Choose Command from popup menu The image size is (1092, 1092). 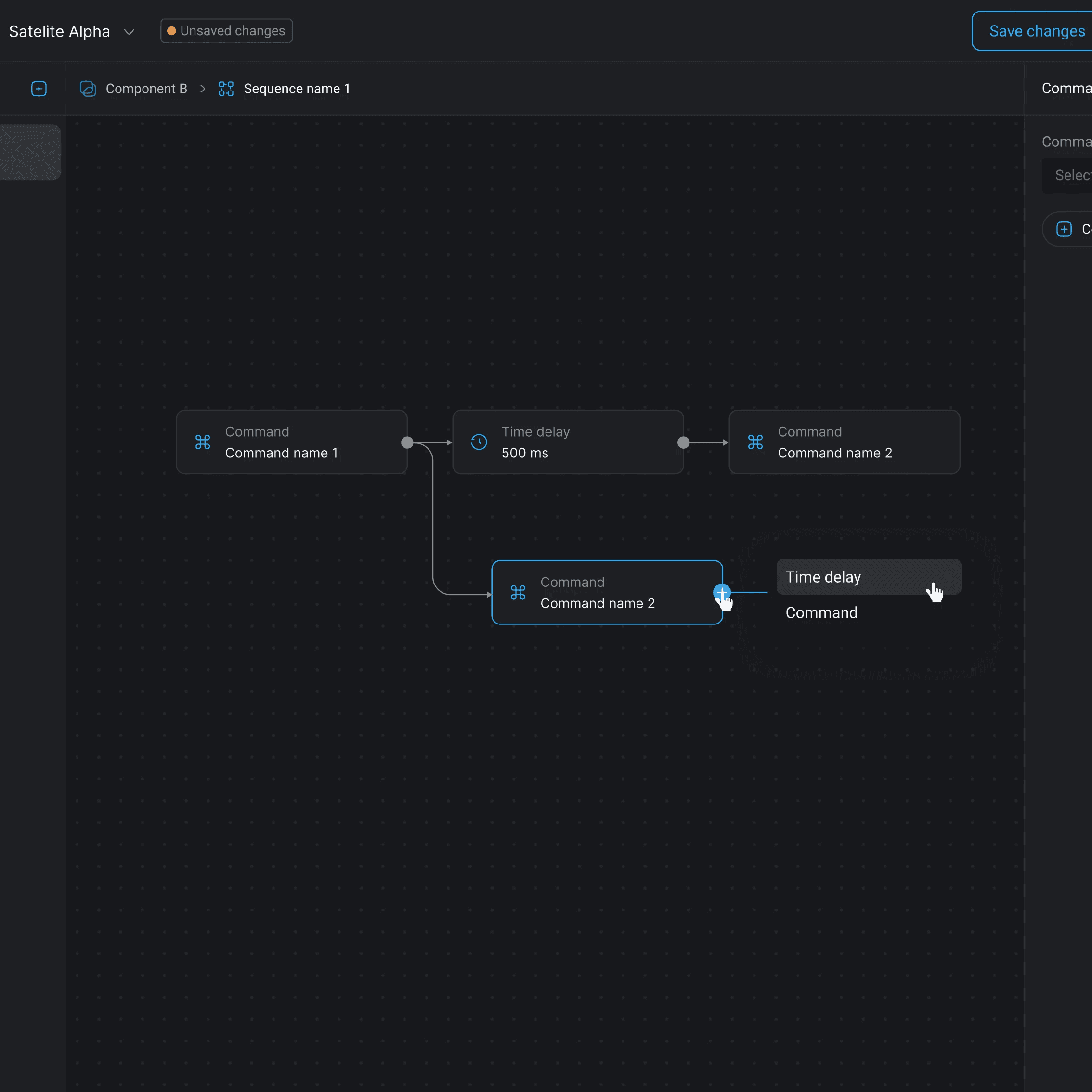[x=821, y=613]
